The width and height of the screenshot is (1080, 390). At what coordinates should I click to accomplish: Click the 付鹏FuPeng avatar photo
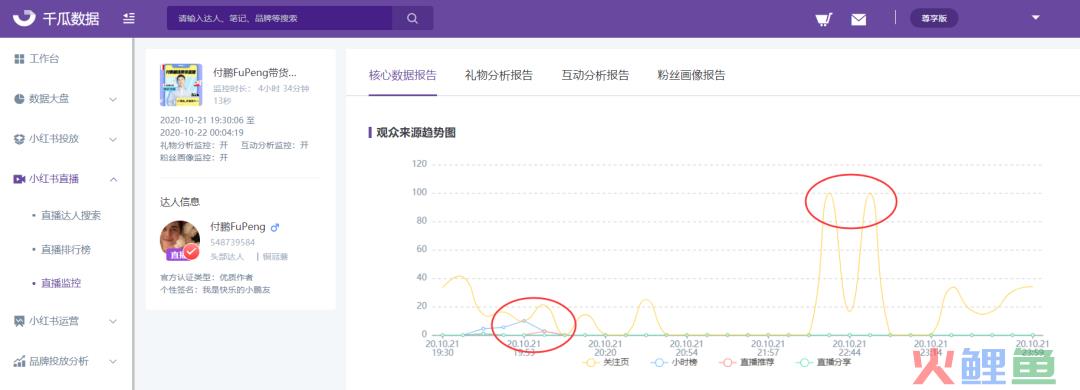click(x=180, y=240)
